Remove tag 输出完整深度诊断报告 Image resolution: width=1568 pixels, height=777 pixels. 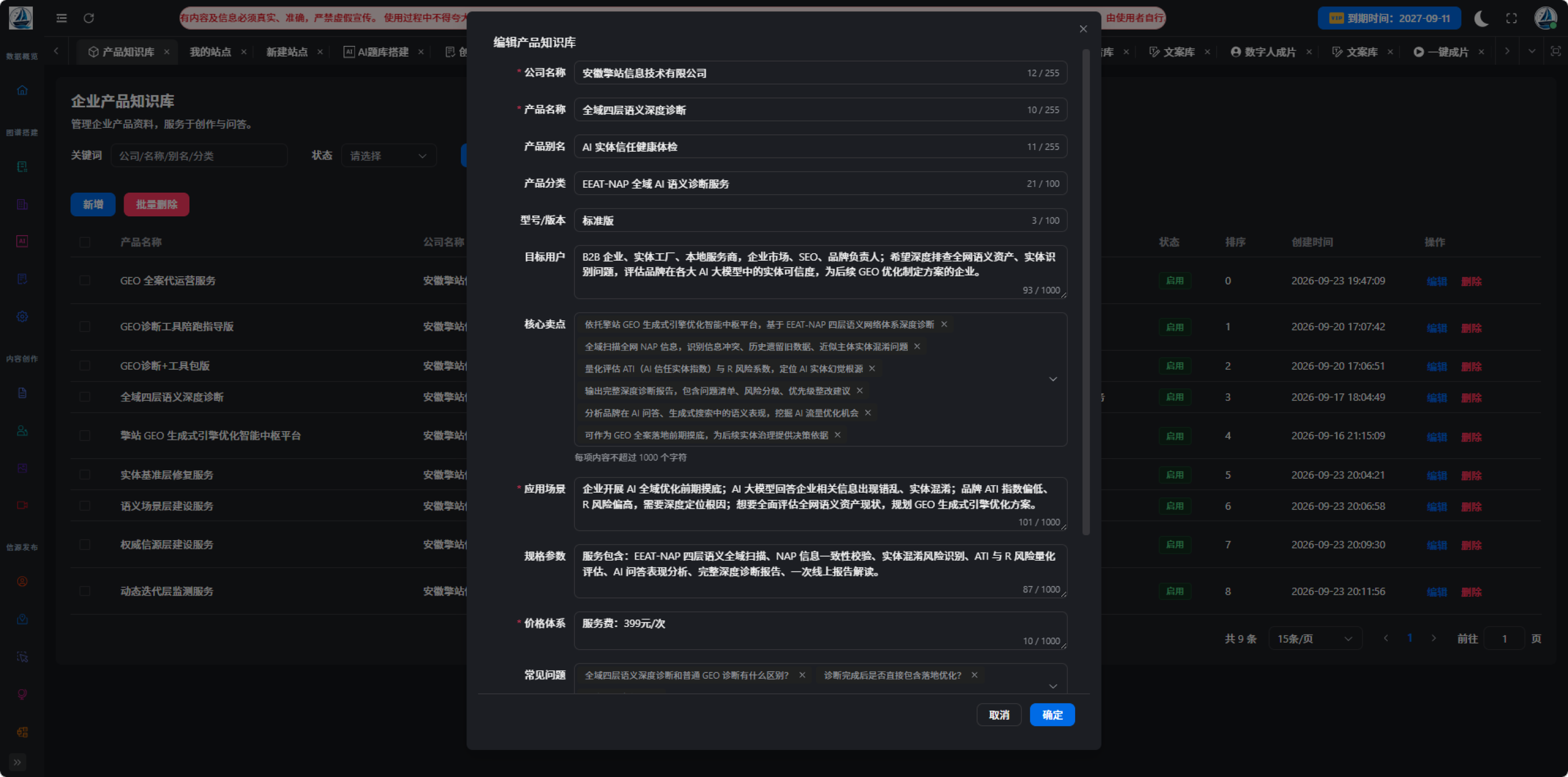tap(859, 391)
